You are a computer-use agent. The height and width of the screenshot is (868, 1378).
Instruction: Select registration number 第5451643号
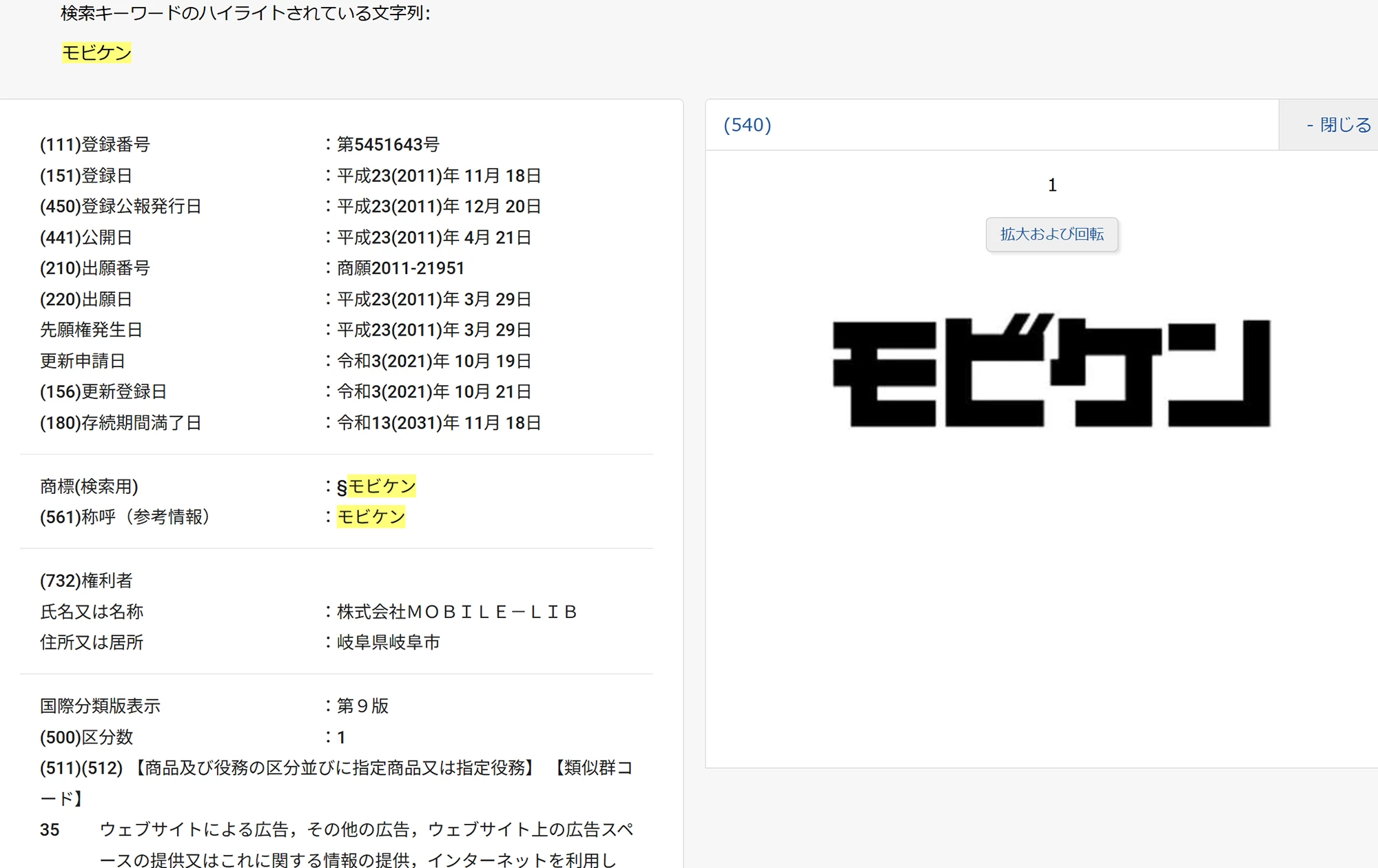[x=388, y=145]
